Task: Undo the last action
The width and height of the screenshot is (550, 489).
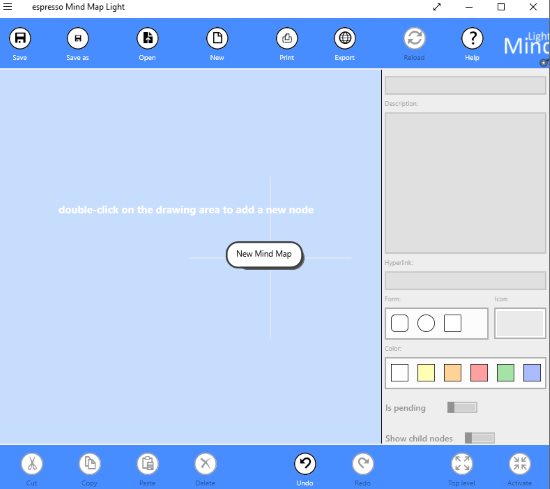Action: point(305,464)
